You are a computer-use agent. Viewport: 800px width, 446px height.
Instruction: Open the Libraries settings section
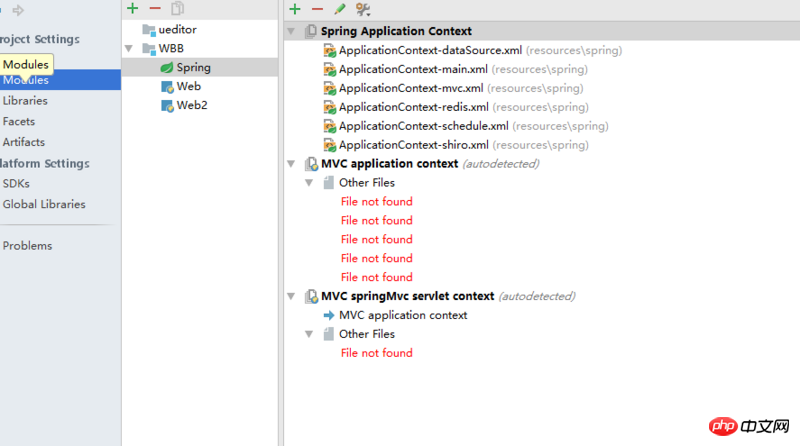(25, 101)
